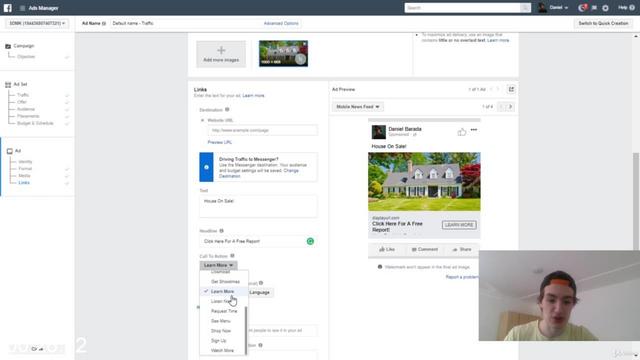The height and width of the screenshot is (360, 640).
Task: Click the Like button in ad preview
Action: coord(387,249)
